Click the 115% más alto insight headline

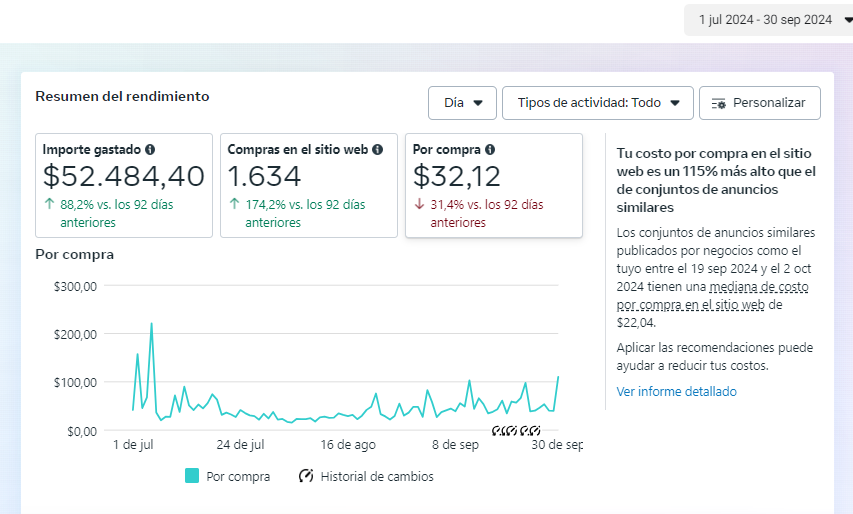click(x=716, y=180)
